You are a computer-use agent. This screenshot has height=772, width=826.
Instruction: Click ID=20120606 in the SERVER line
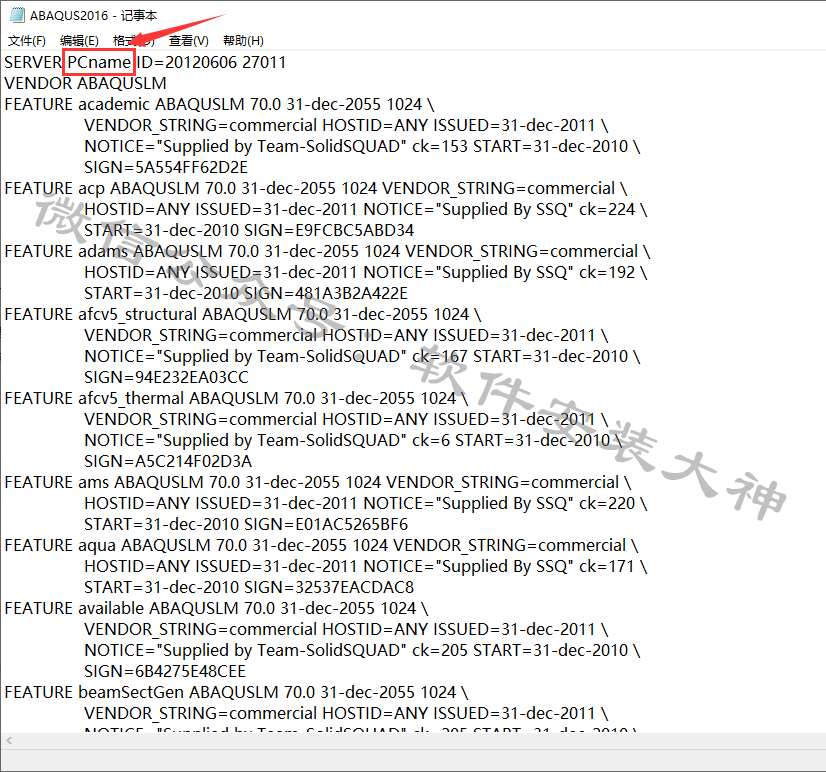point(187,62)
